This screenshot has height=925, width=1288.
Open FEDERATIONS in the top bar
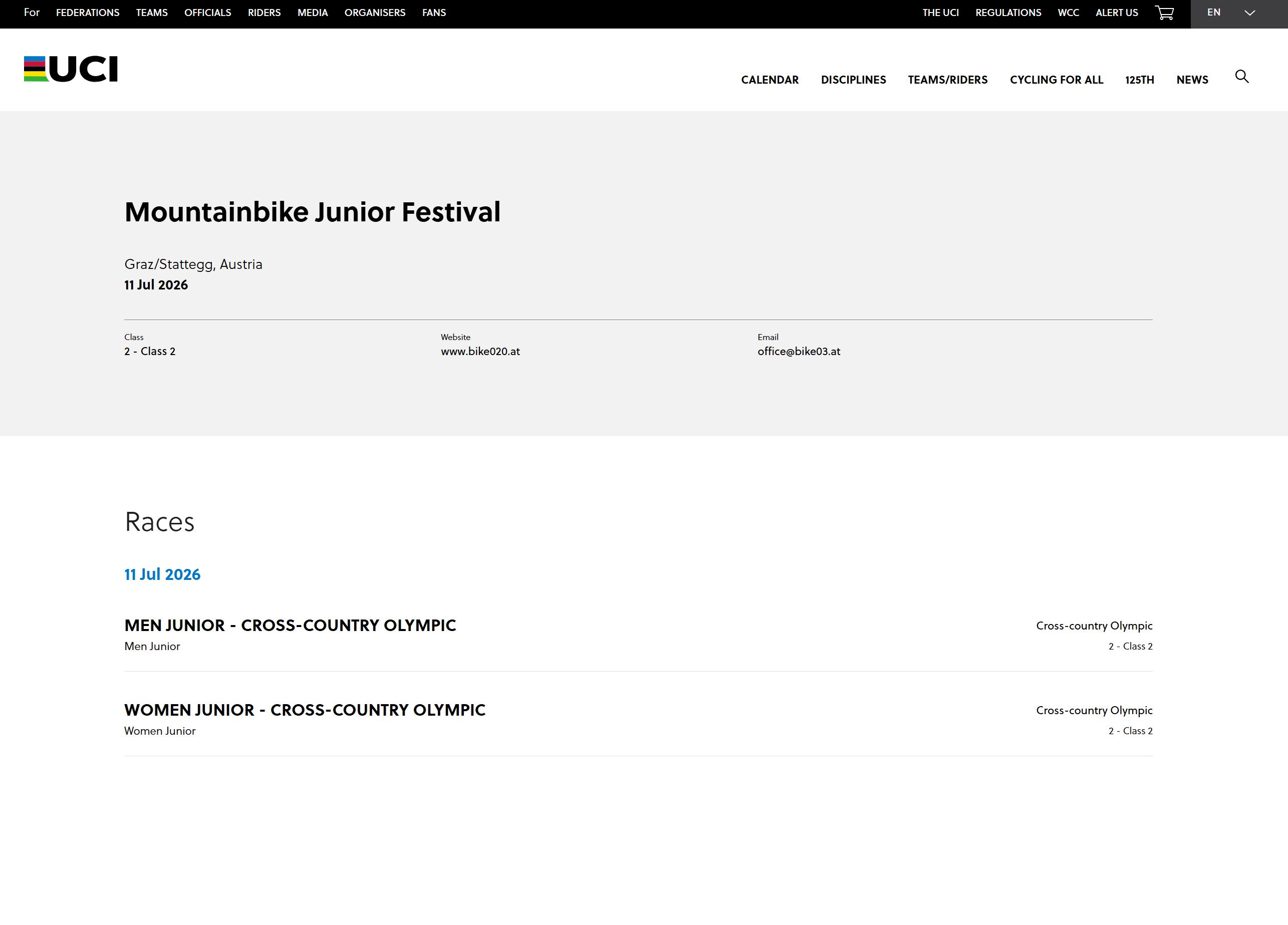pos(87,13)
